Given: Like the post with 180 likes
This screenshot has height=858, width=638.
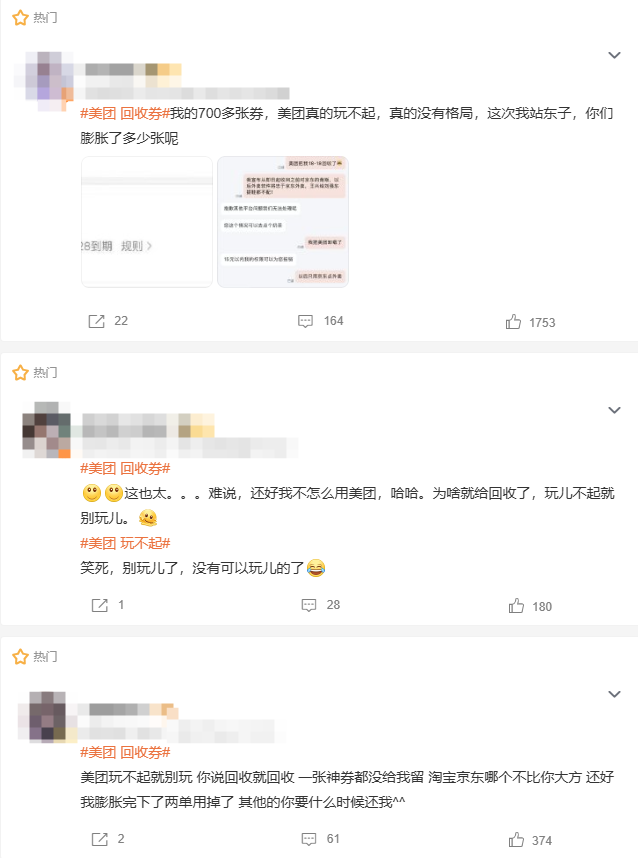Looking at the screenshot, I should pos(530,606).
